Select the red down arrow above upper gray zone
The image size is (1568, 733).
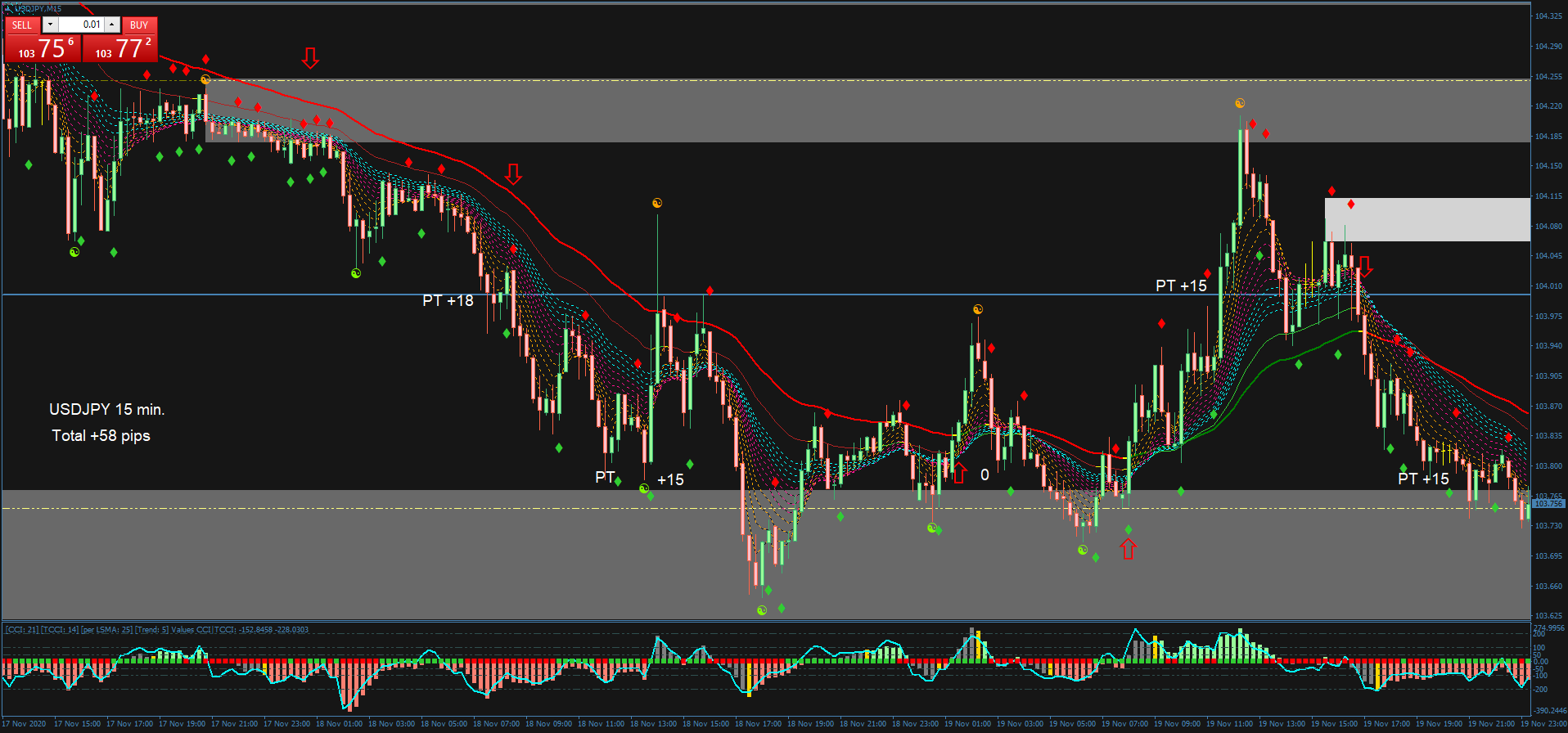pyautogui.click(x=310, y=57)
